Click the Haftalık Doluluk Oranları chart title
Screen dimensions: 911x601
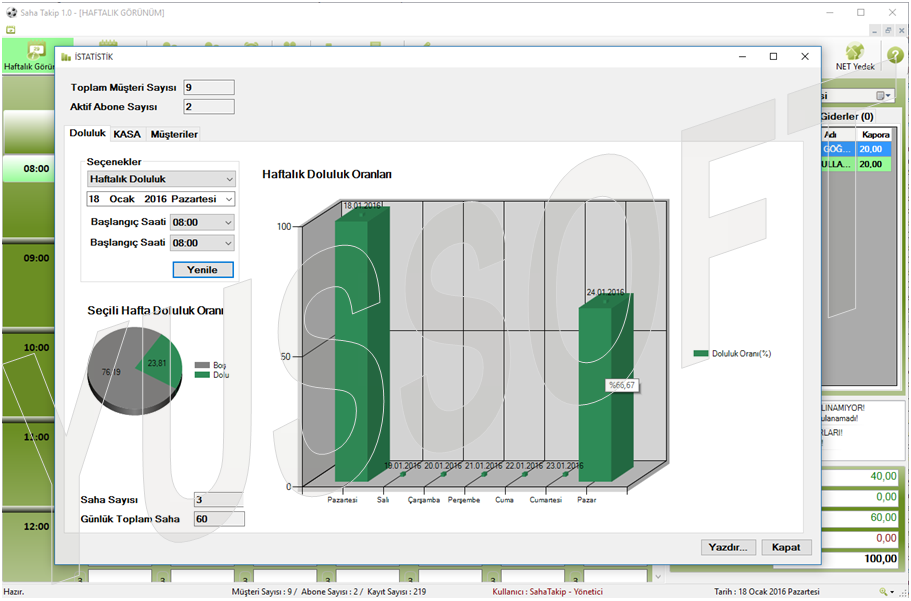coord(327,174)
